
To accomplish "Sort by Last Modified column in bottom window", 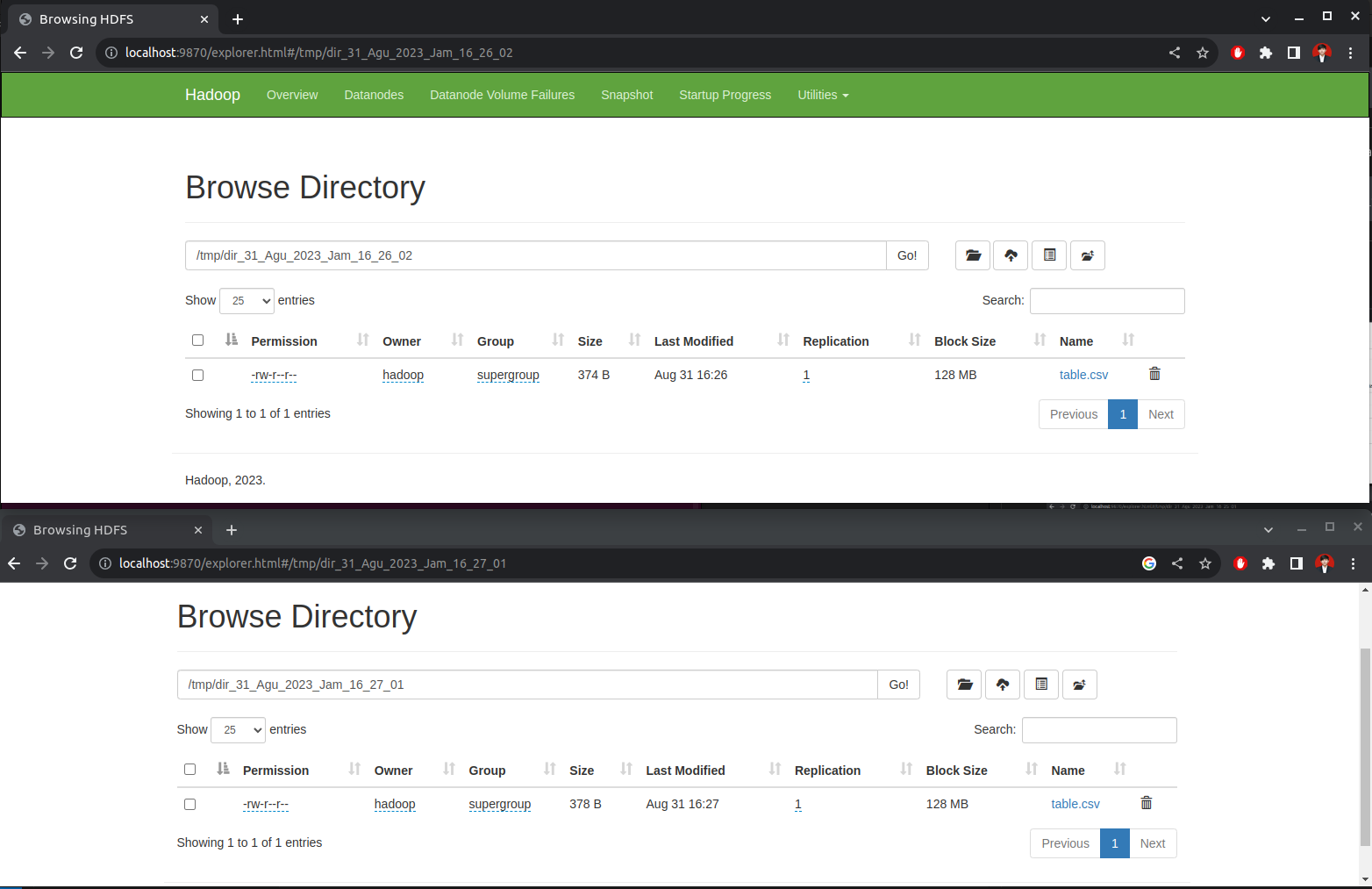I will pos(685,771).
